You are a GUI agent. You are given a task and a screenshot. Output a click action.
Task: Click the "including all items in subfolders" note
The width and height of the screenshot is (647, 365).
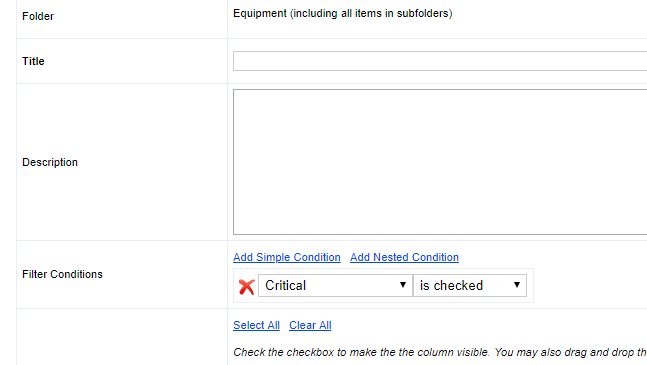[371, 14]
